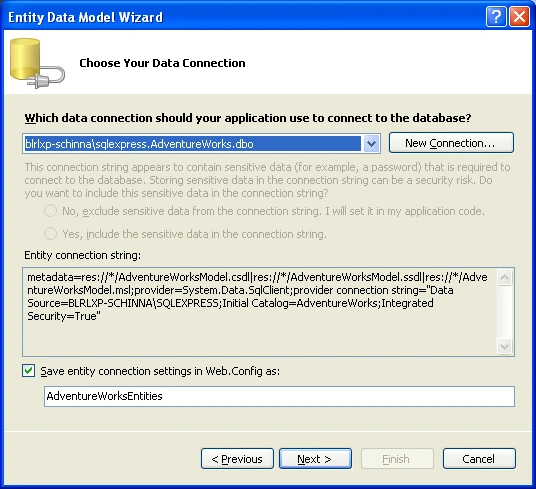Click the disabled Finish button
The width and height of the screenshot is (536, 489).
pyautogui.click(x=397, y=459)
